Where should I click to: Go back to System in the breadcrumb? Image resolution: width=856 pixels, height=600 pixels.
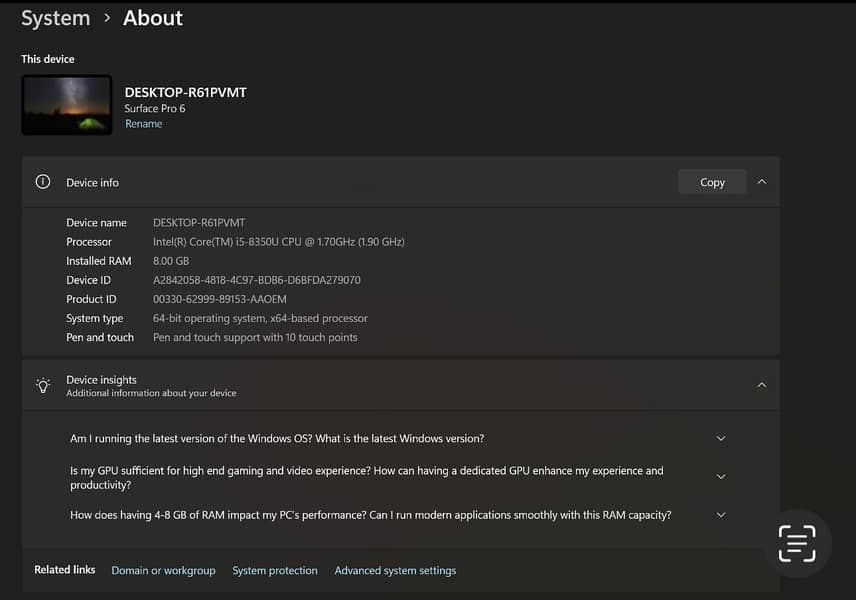click(55, 18)
